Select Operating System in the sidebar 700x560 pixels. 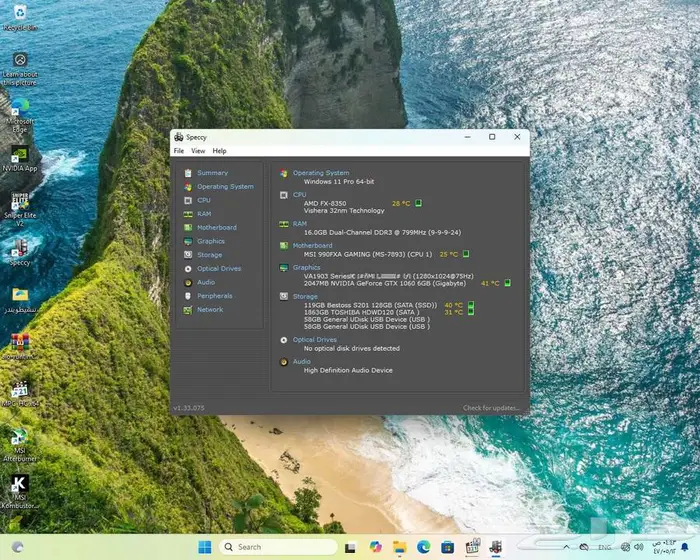click(224, 187)
